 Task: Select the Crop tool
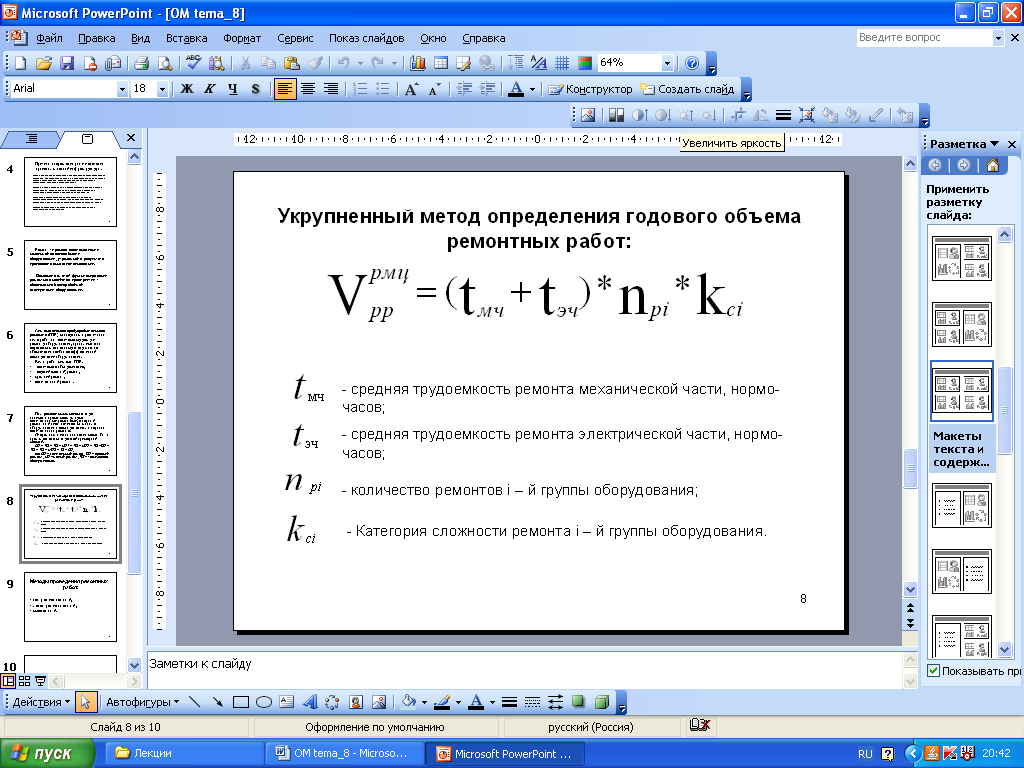tap(738, 116)
